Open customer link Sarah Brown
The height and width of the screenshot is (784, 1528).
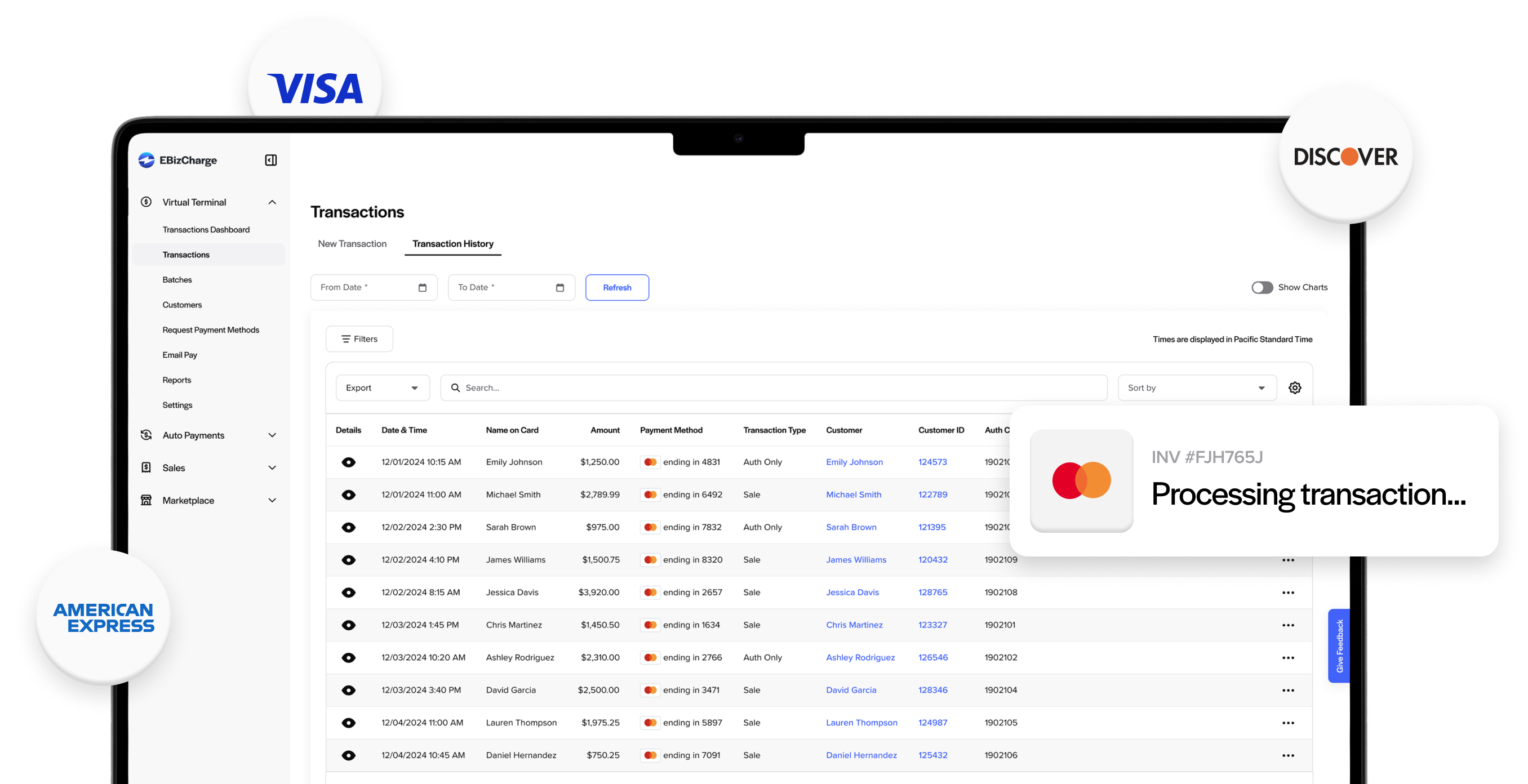(851, 528)
